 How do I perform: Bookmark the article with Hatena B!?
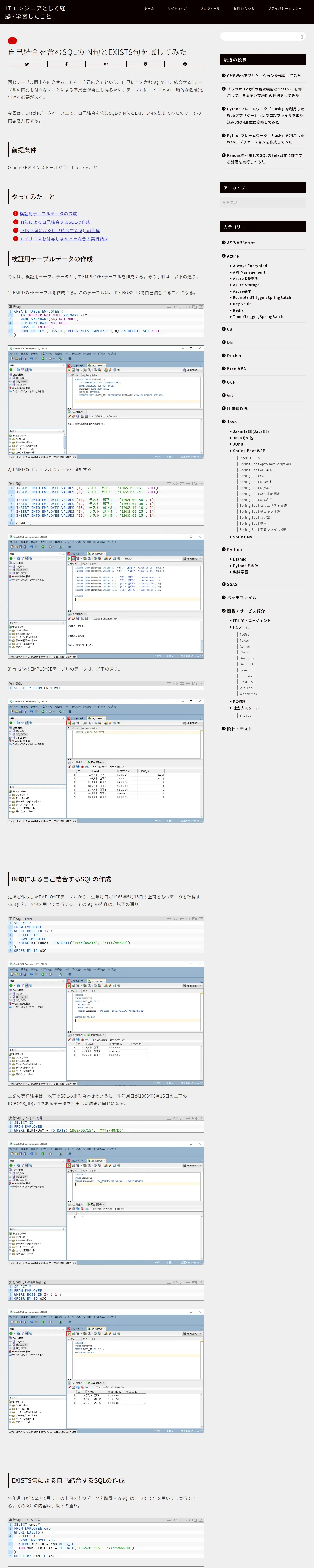(x=105, y=64)
